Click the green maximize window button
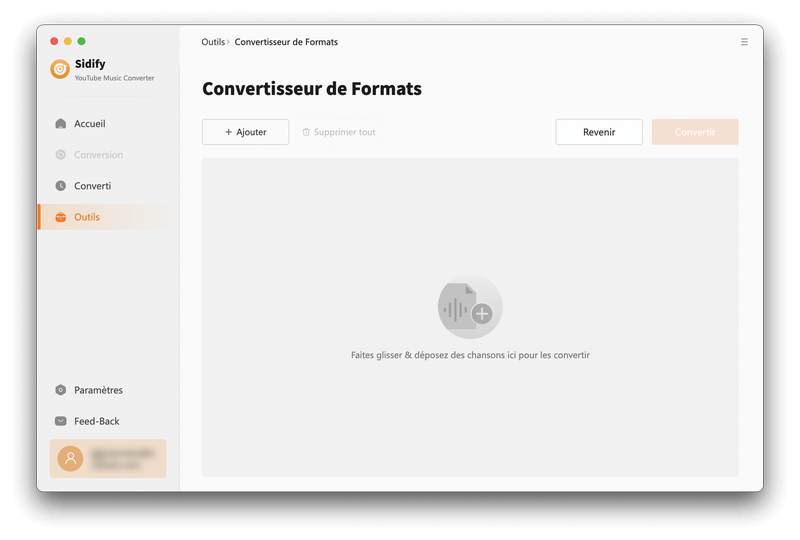The width and height of the screenshot is (800, 540). coord(82,41)
